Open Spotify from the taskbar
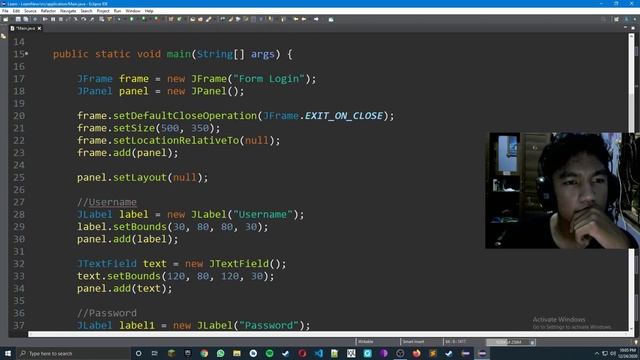640x360 pixels. (x=269, y=353)
